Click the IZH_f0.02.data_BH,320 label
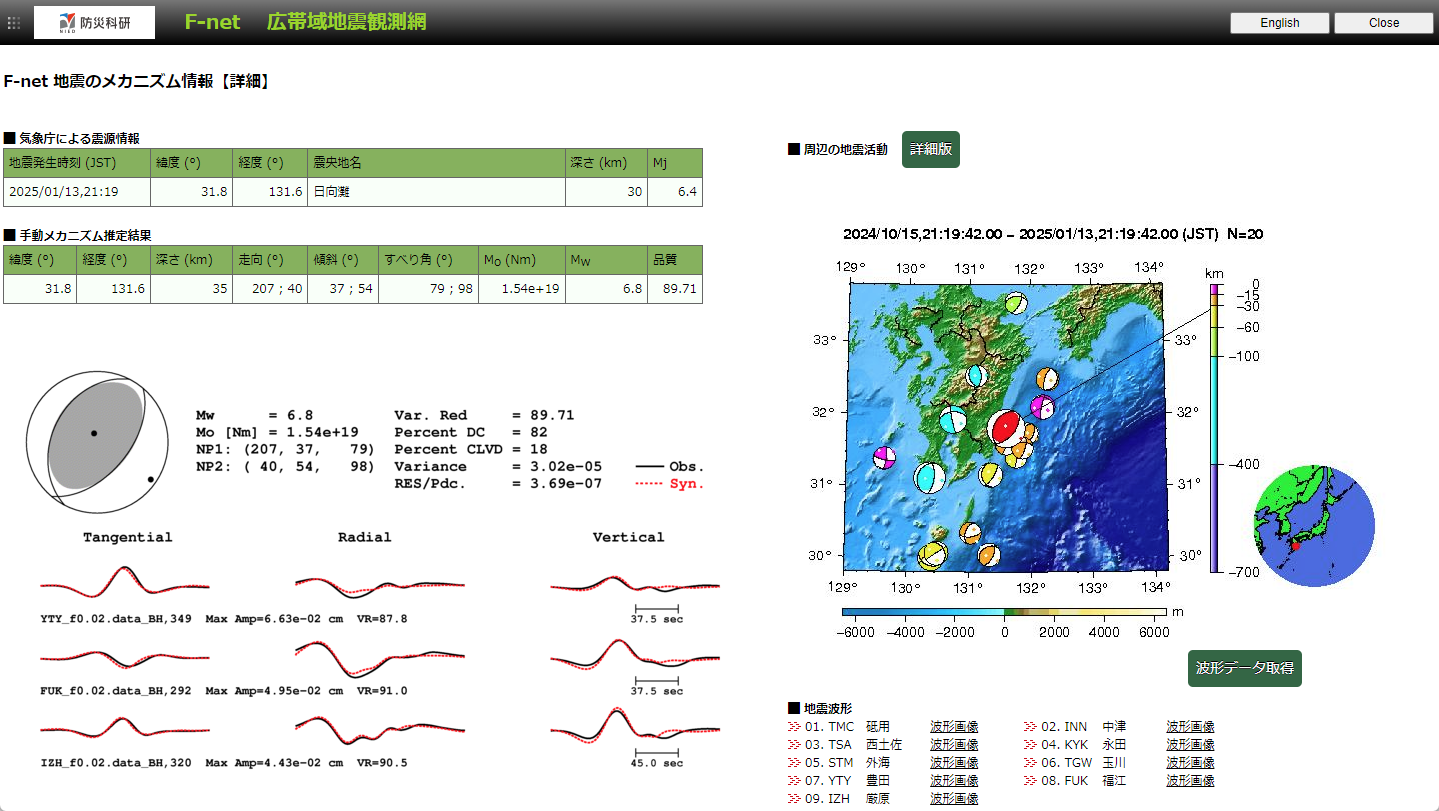 [116, 763]
